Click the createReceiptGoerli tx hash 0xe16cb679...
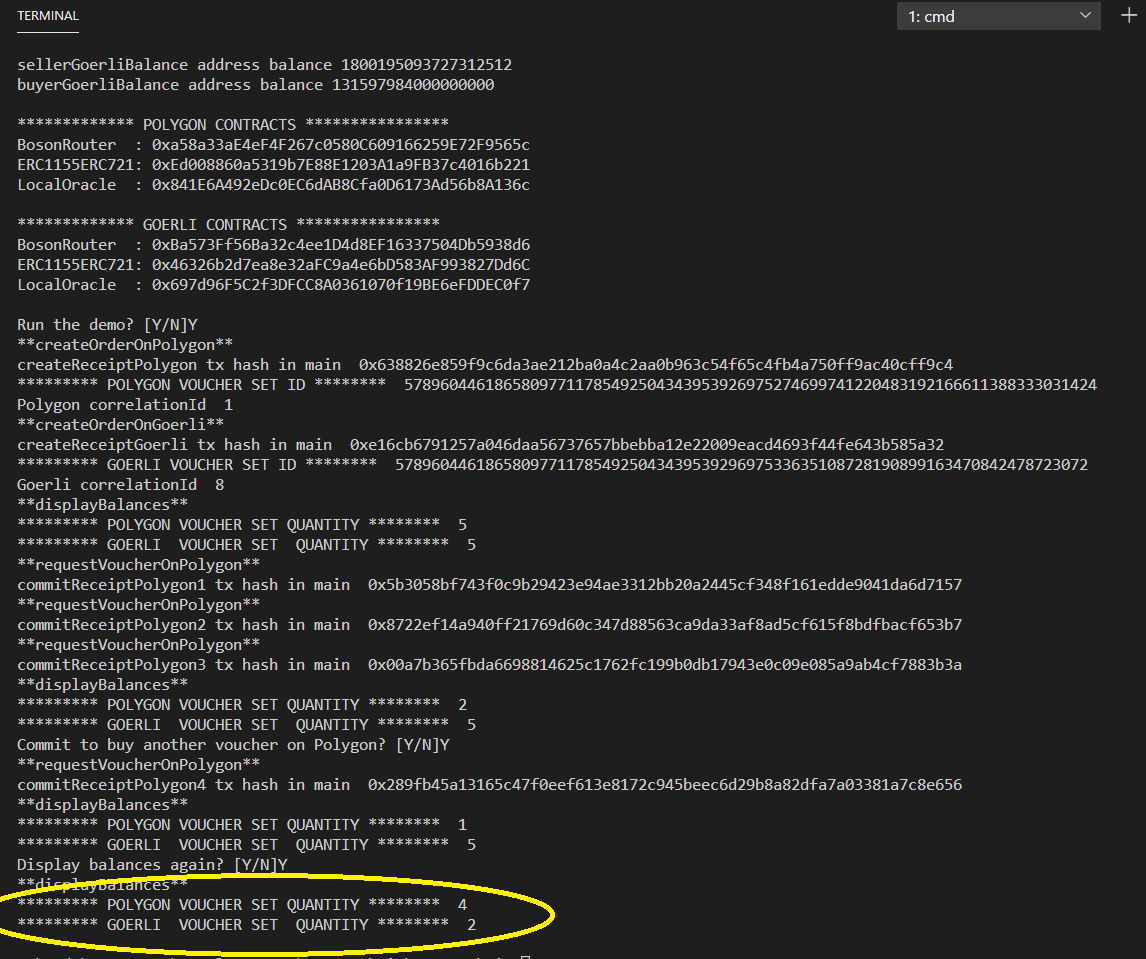 pyautogui.click(x=647, y=444)
